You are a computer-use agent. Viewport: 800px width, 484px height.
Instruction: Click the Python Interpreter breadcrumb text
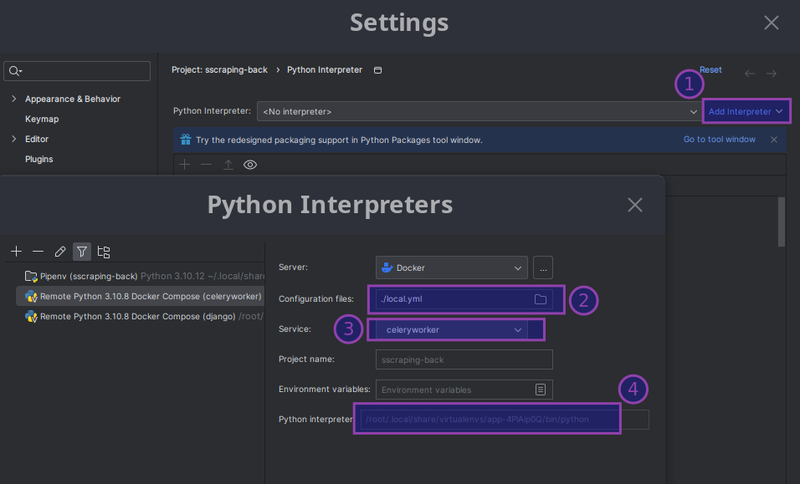click(x=324, y=70)
